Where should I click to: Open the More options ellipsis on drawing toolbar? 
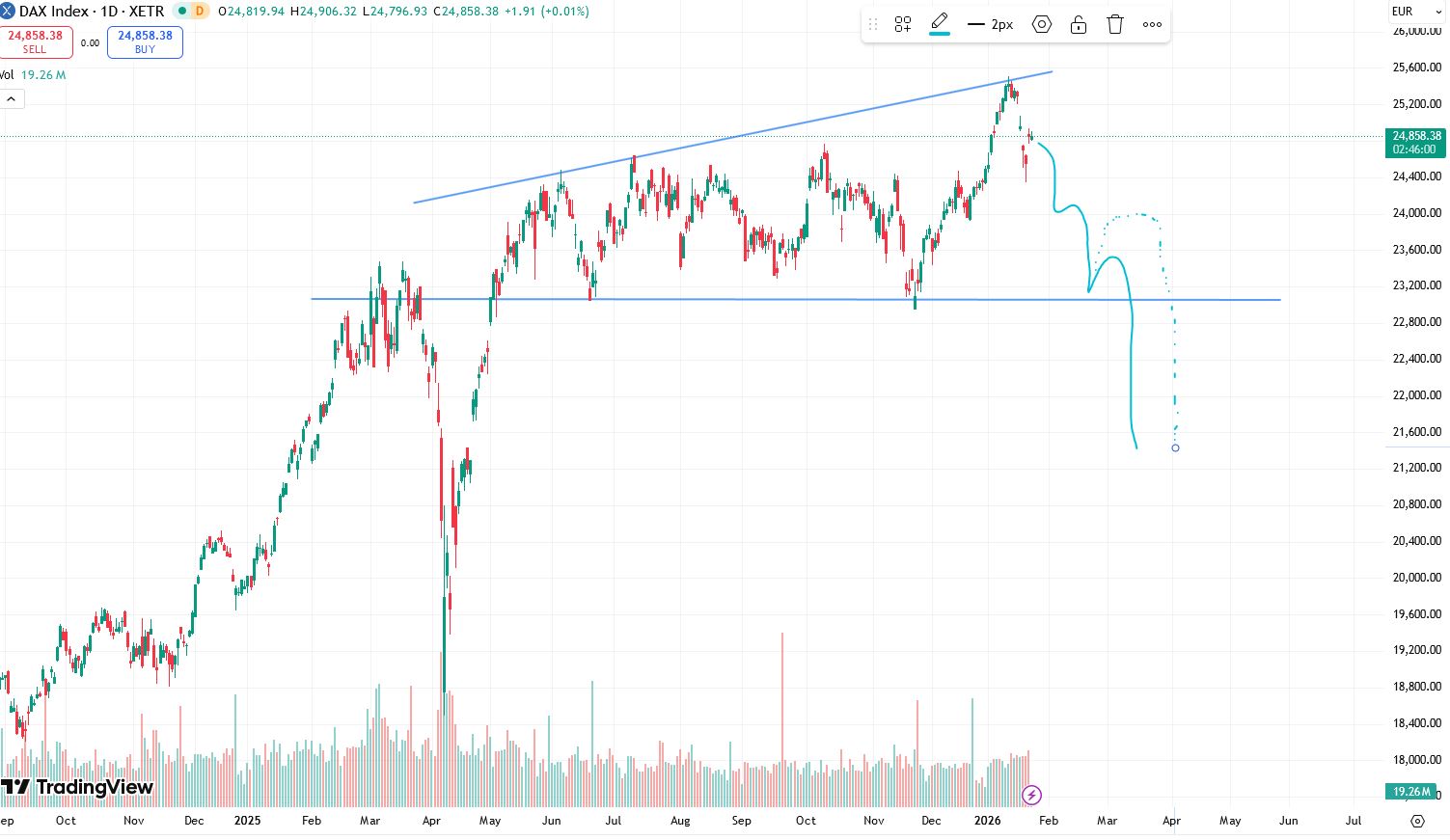tap(1152, 24)
